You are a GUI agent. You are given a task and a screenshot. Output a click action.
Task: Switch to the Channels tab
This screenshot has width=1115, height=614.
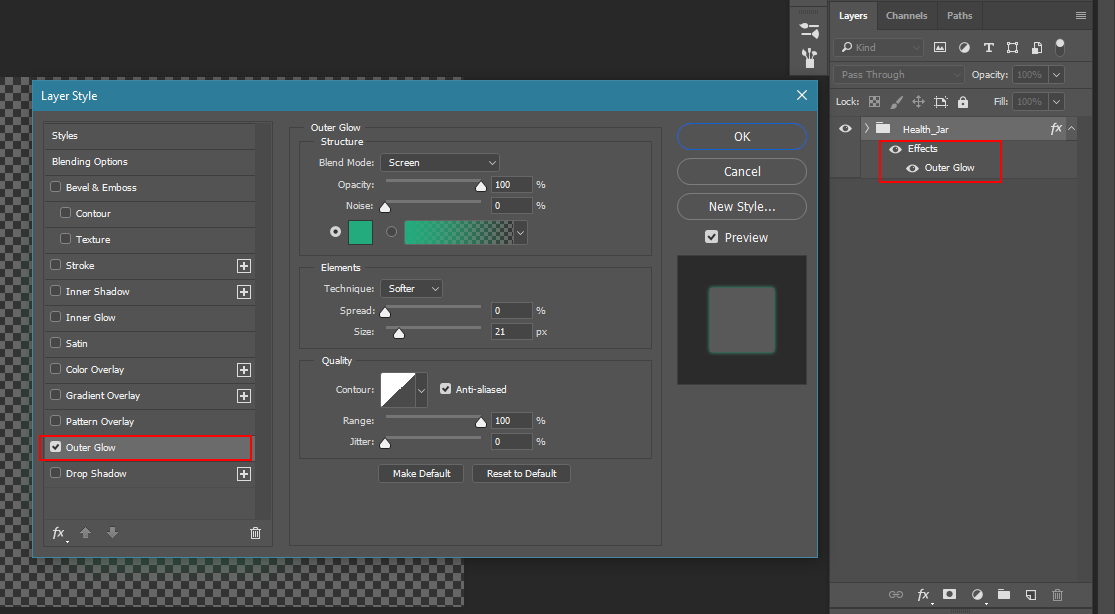[906, 16]
